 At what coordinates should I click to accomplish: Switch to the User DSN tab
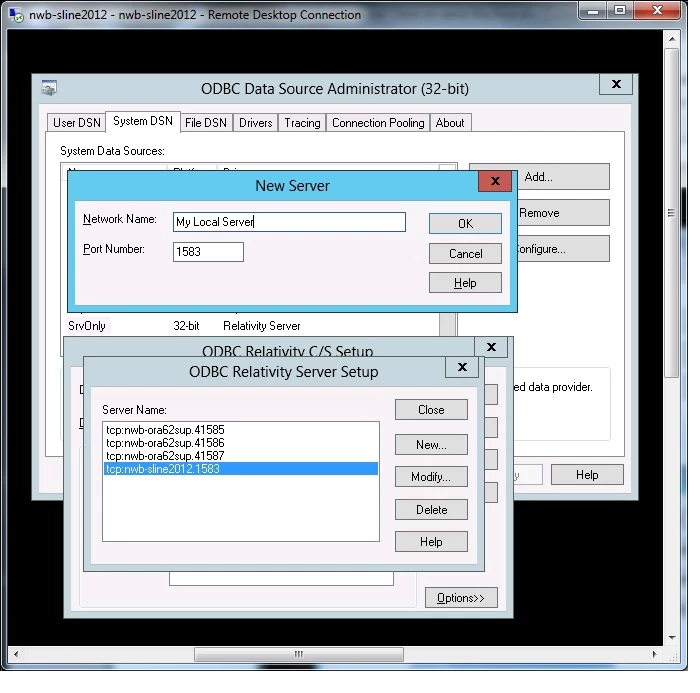[x=77, y=123]
